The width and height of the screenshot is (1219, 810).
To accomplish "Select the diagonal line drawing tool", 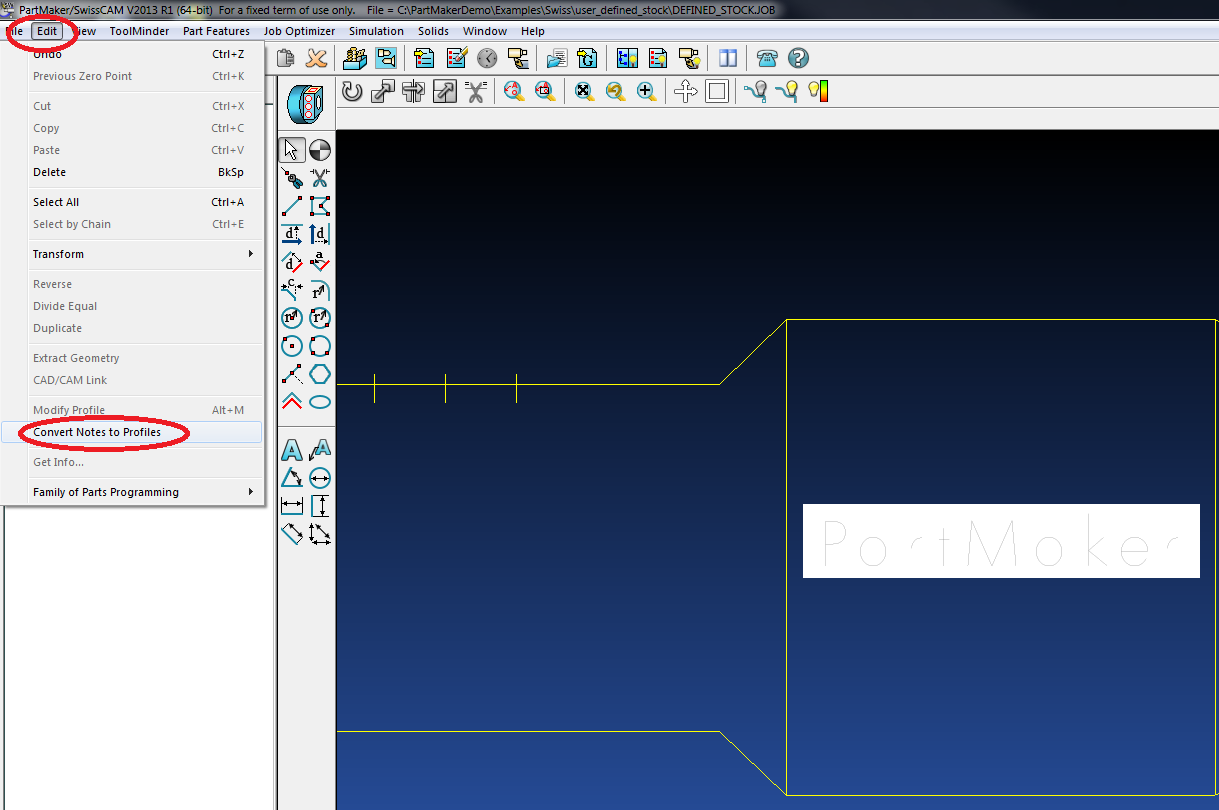I will click(x=292, y=206).
